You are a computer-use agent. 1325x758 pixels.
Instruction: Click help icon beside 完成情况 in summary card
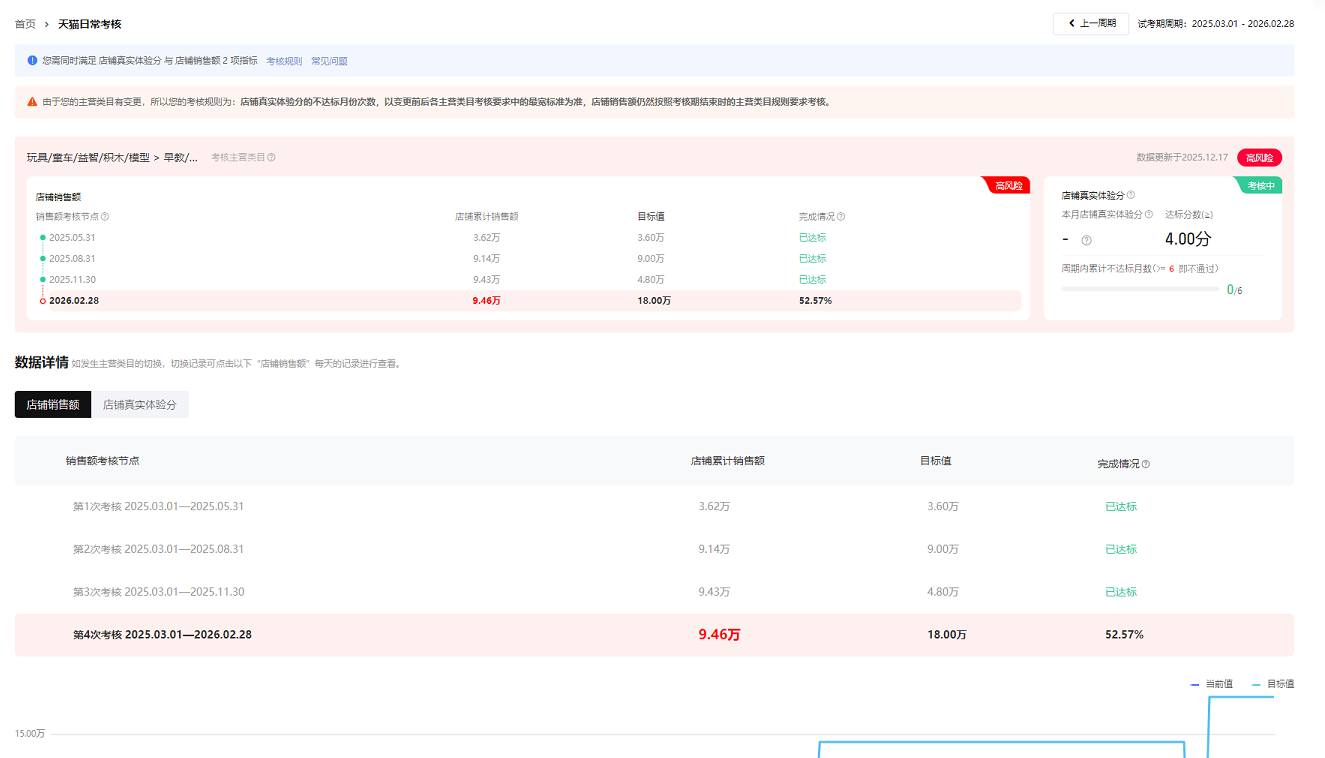(841, 217)
